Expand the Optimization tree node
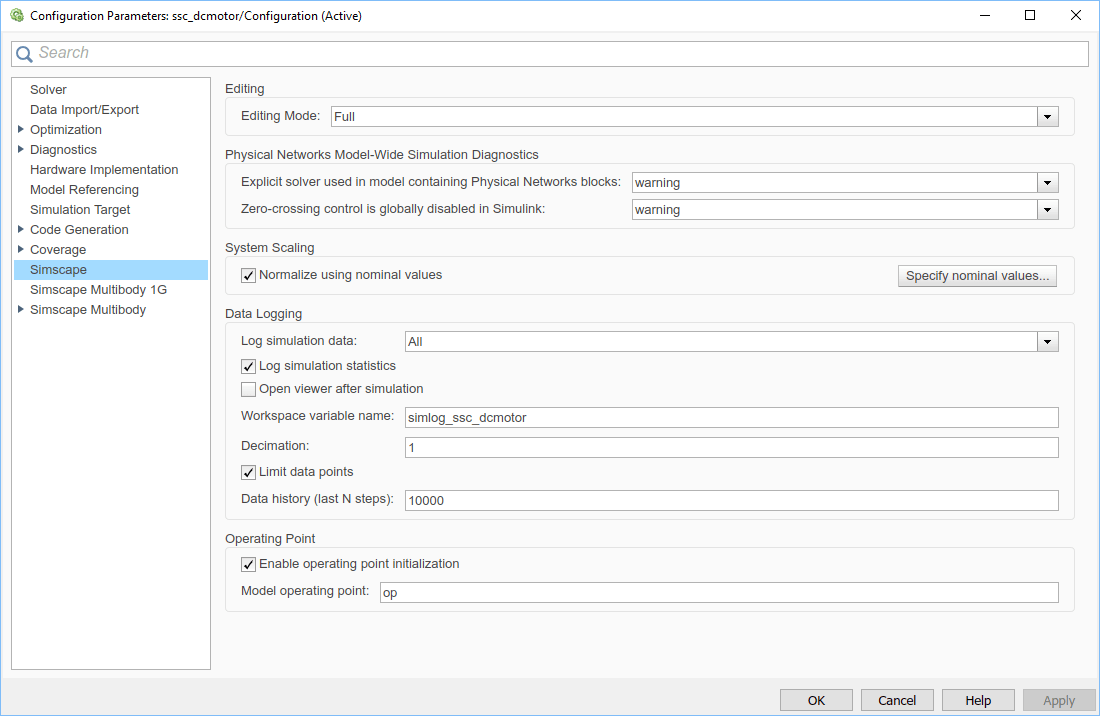 coord(21,130)
